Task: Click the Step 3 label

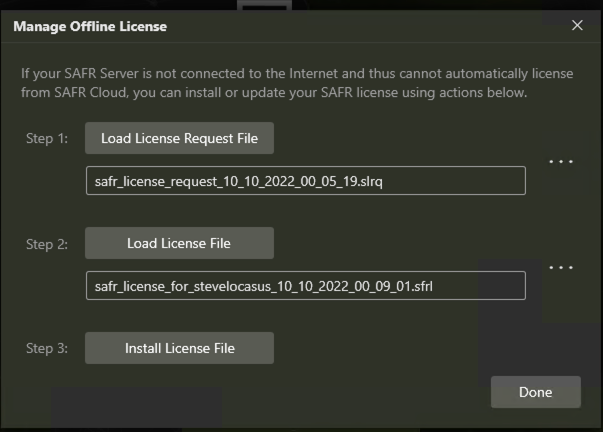Action: 47,348
